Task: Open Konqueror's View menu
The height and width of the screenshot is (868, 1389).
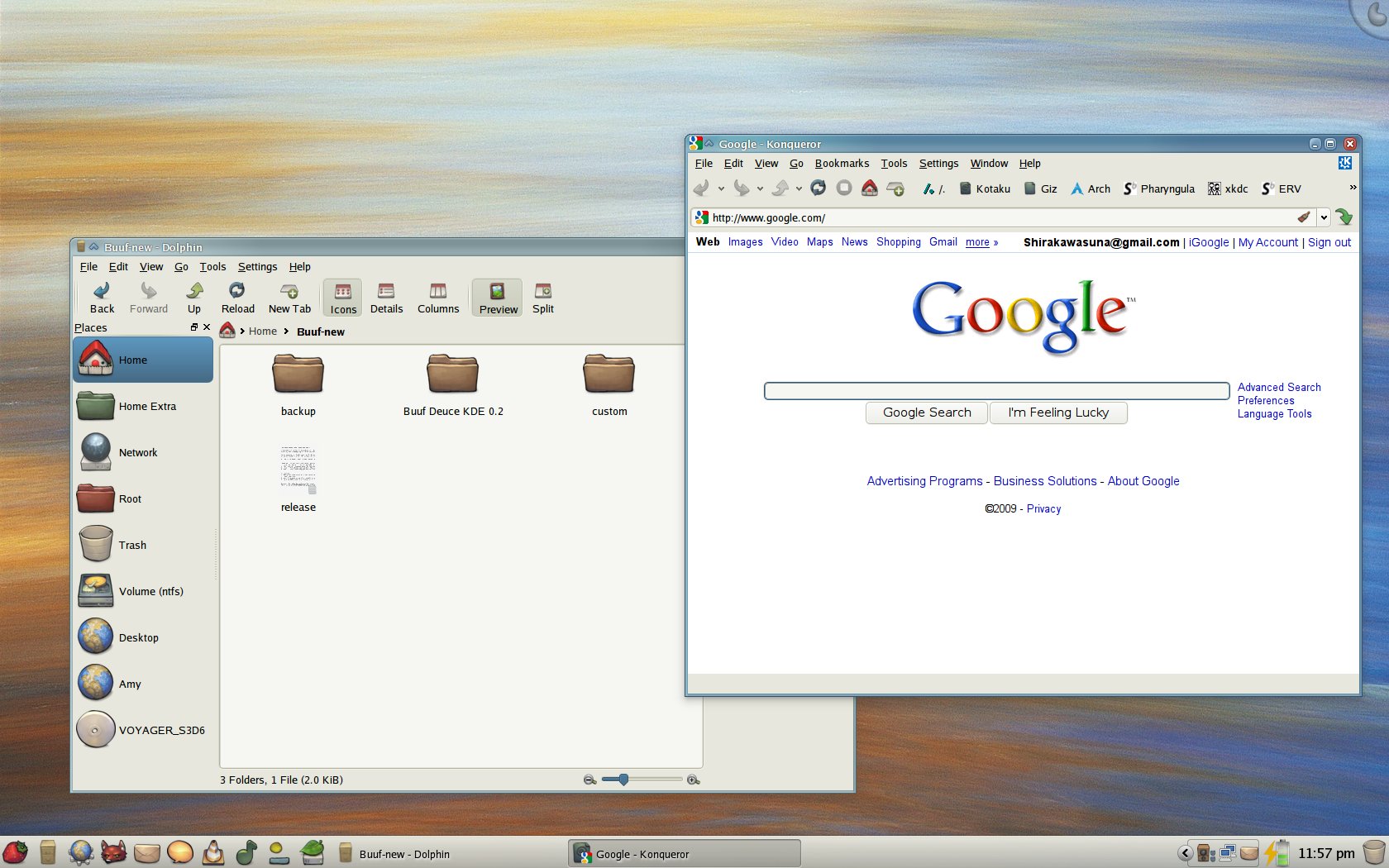Action: (766, 163)
